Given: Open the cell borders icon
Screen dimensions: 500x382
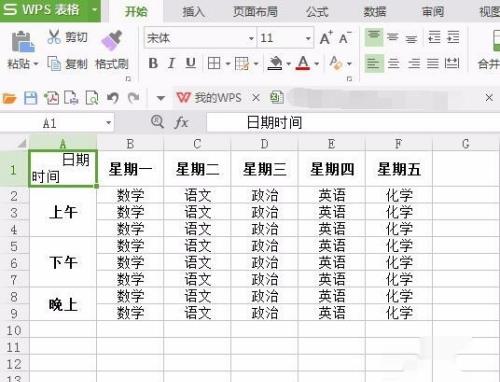Looking at the screenshot, I should tap(214, 63).
